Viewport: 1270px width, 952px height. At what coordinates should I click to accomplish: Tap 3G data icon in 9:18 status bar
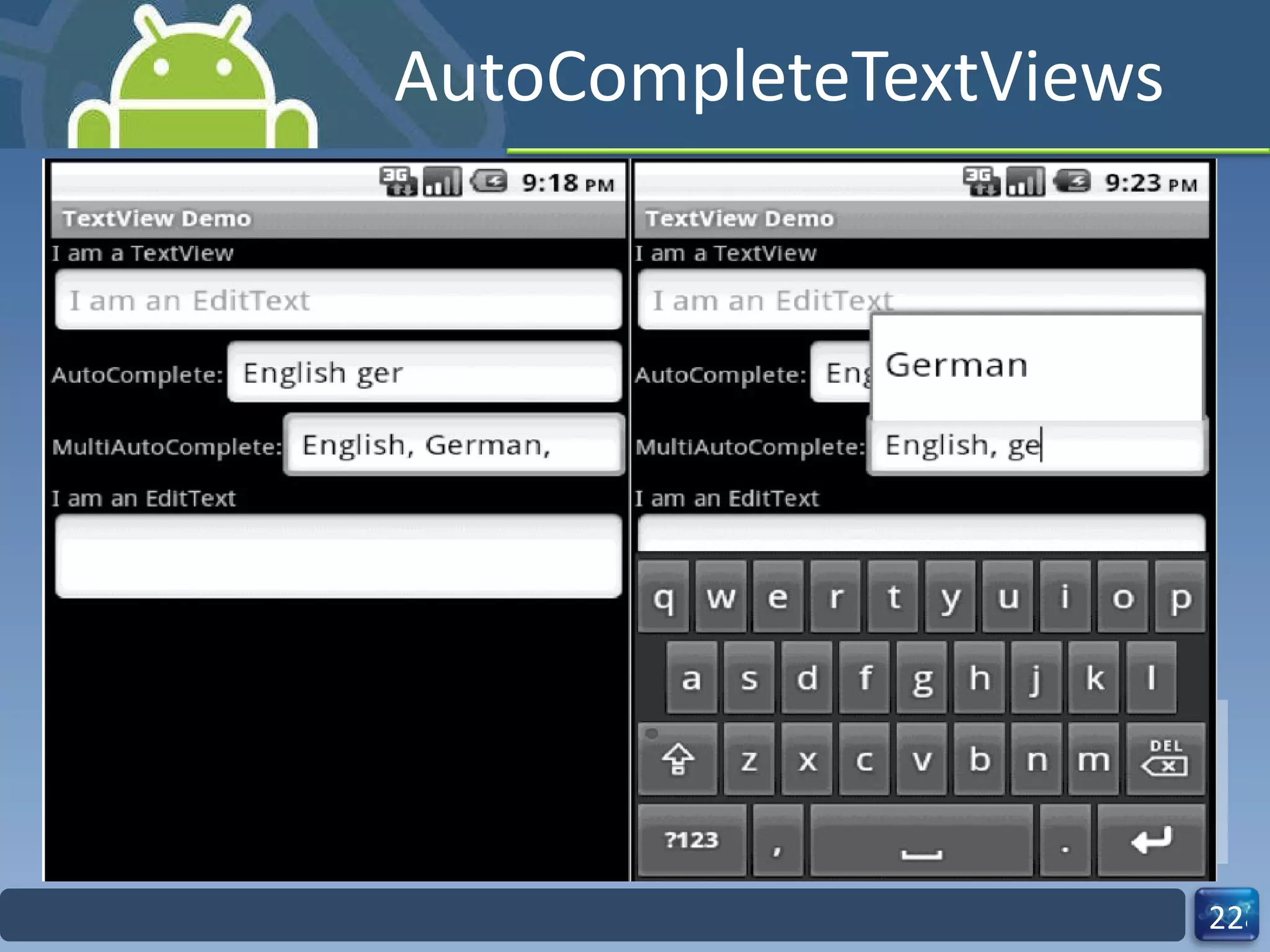click(x=397, y=182)
